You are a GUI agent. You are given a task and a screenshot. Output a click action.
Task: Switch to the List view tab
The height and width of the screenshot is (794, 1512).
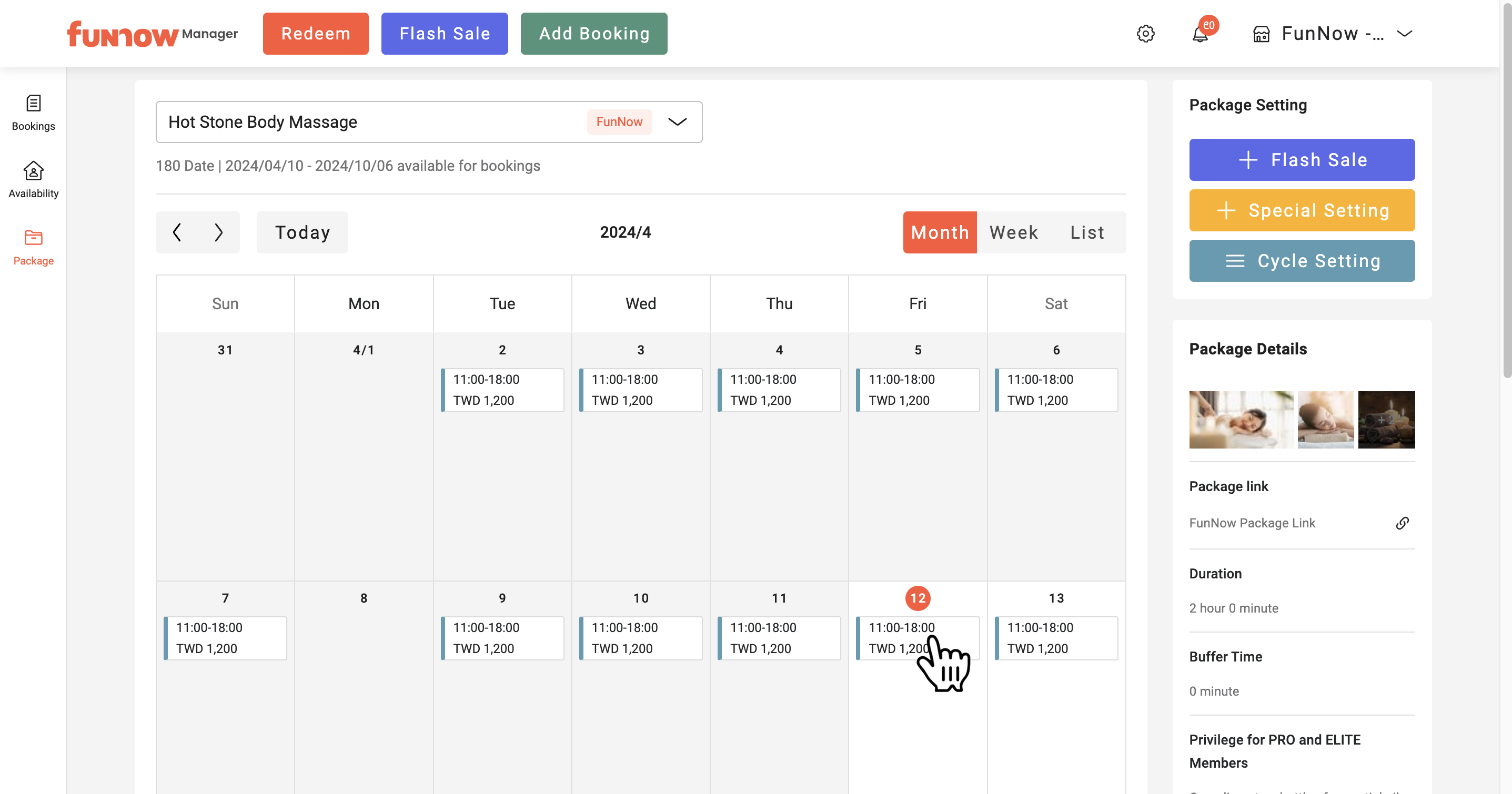pos(1087,232)
